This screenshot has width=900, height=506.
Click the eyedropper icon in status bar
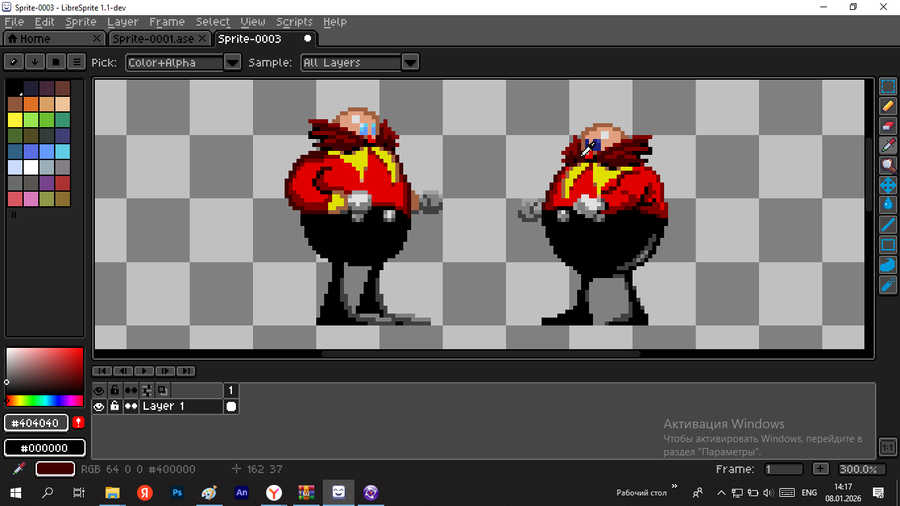click(18, 469)
